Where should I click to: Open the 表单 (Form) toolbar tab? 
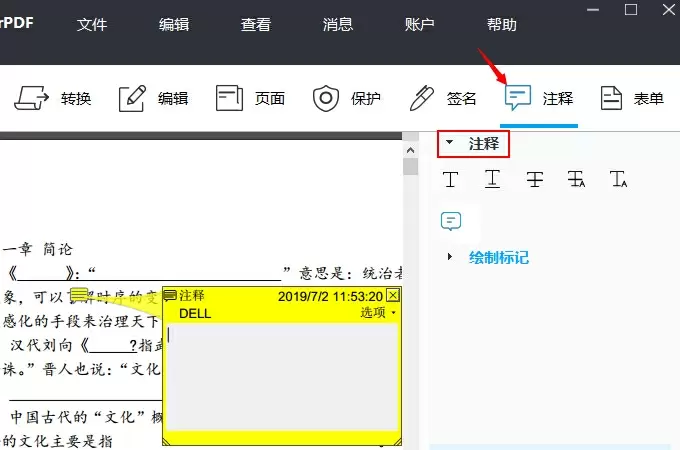click(632, 98)
